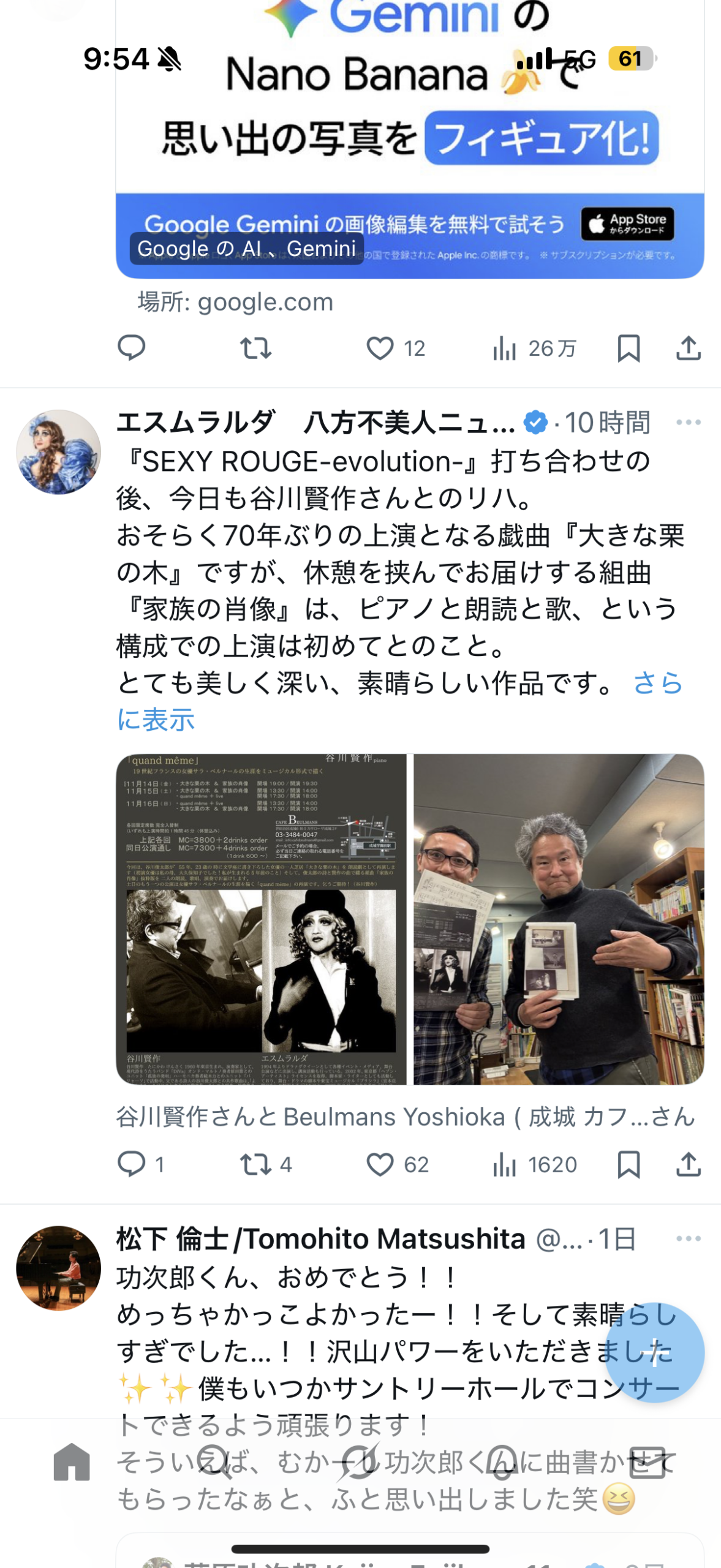Share the Esmeralda post via share icon
This screenshot has height=1568, width=721.
[688, 1164]
